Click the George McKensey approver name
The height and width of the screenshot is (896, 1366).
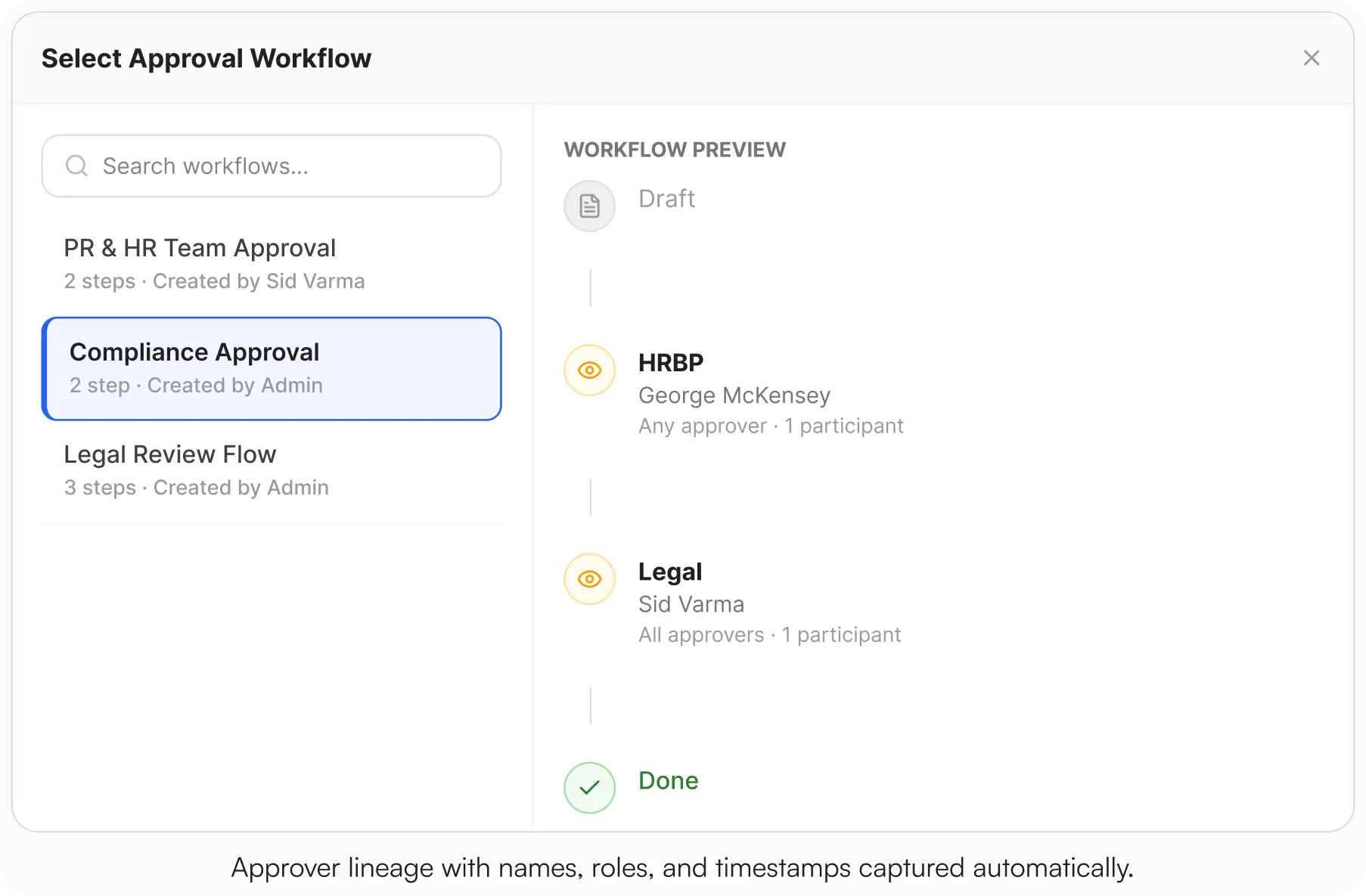click(x=734, y=395)
